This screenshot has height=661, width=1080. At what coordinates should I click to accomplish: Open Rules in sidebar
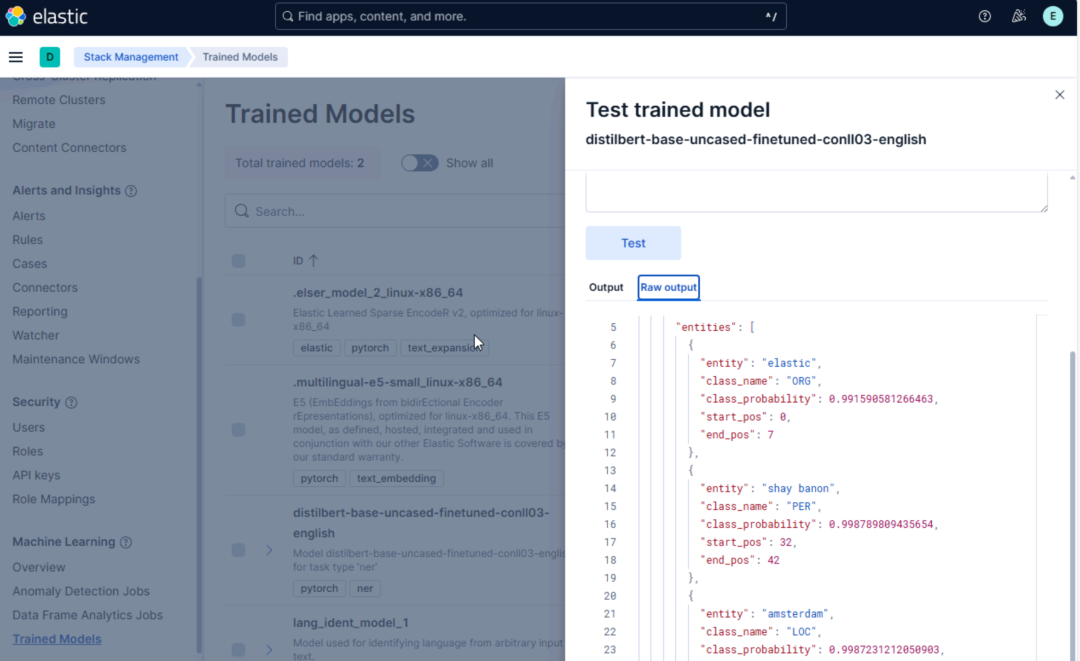click(x=28, y=240)
